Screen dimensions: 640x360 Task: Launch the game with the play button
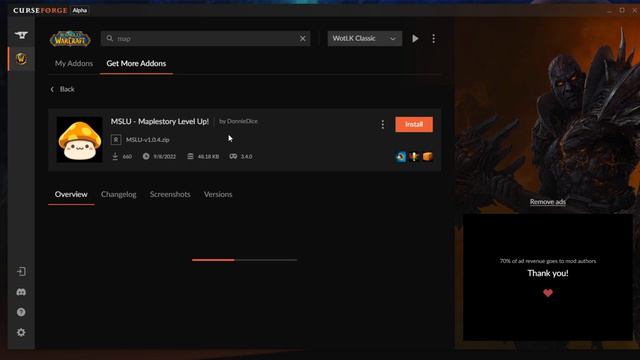415,38
